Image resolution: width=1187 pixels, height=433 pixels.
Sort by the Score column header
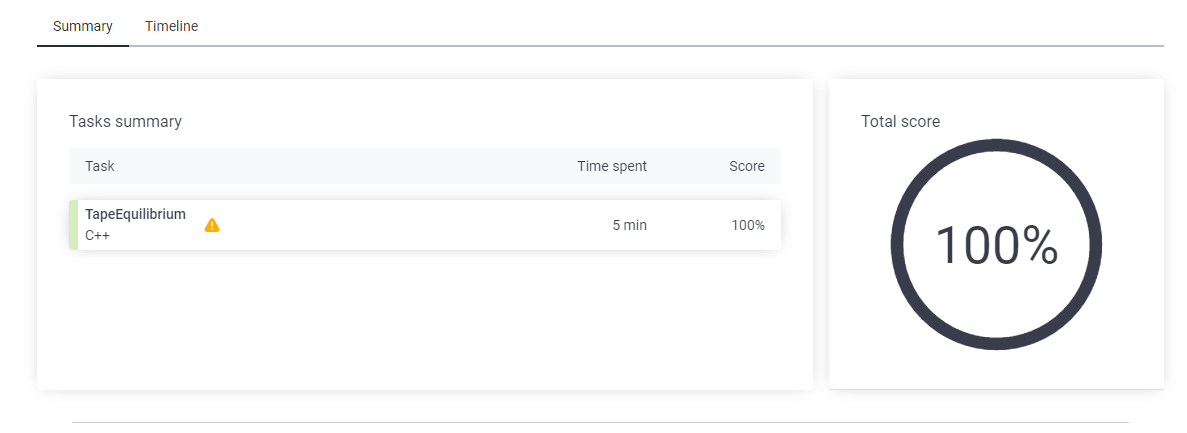coord(746,166)
